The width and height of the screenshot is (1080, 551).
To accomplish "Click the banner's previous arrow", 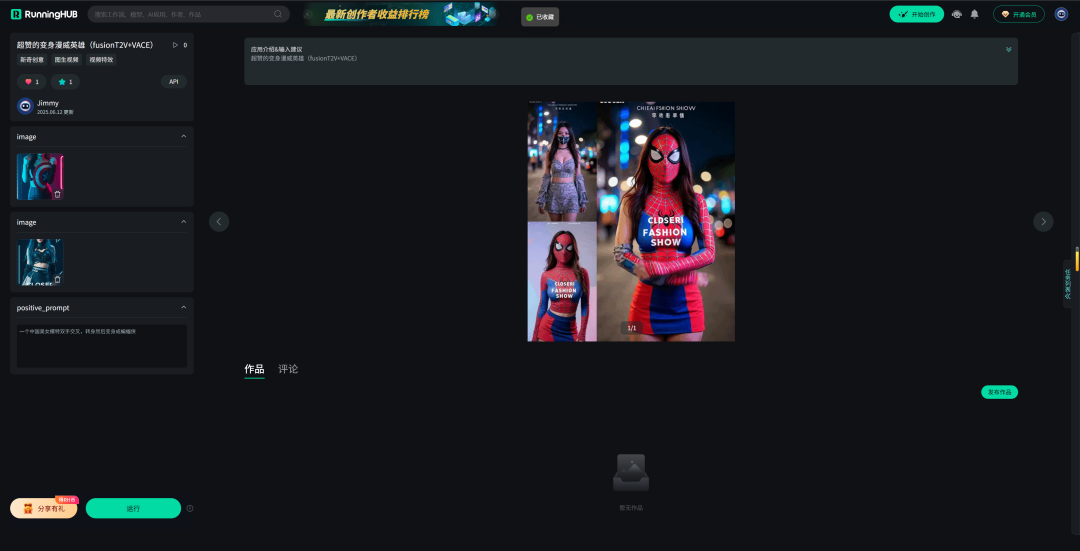I will pyautogui.click(x=307, y=14).
